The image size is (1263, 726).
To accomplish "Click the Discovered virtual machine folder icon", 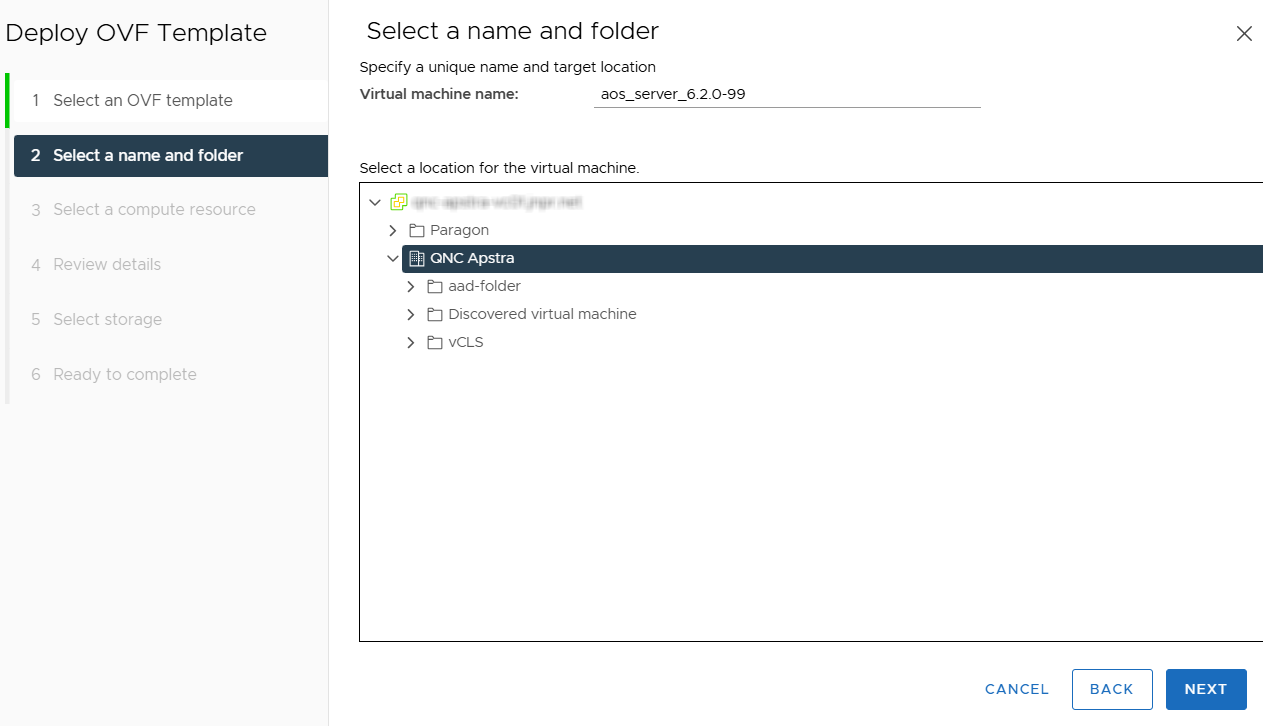I will point(435,314).
